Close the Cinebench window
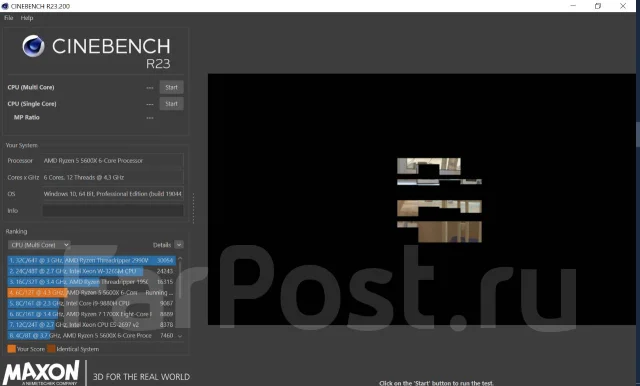Image resolution: width=640 pixels, height=386 pixels. click(623, 6)
